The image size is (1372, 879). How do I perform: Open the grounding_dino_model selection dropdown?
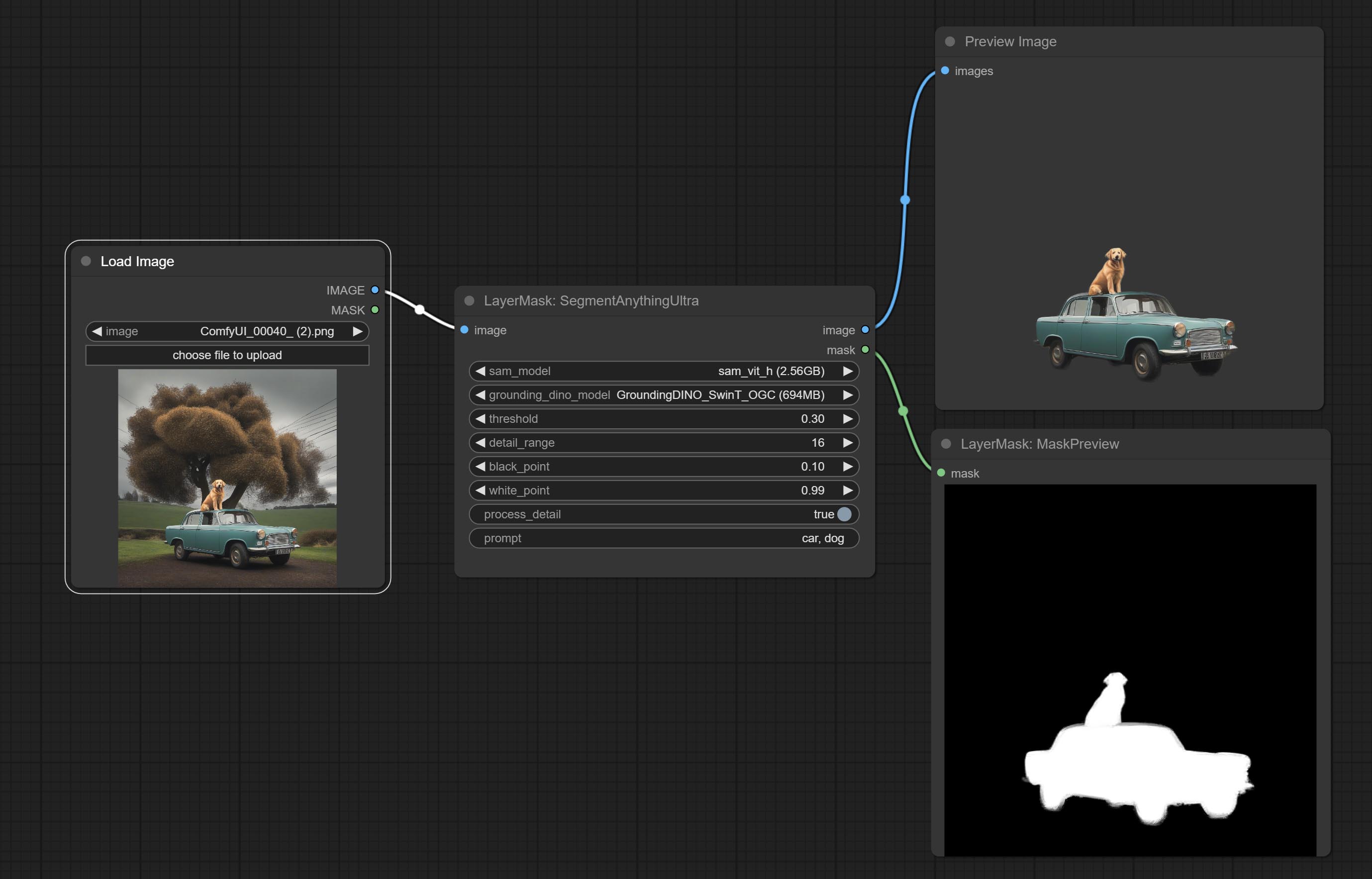pos(663,395)
